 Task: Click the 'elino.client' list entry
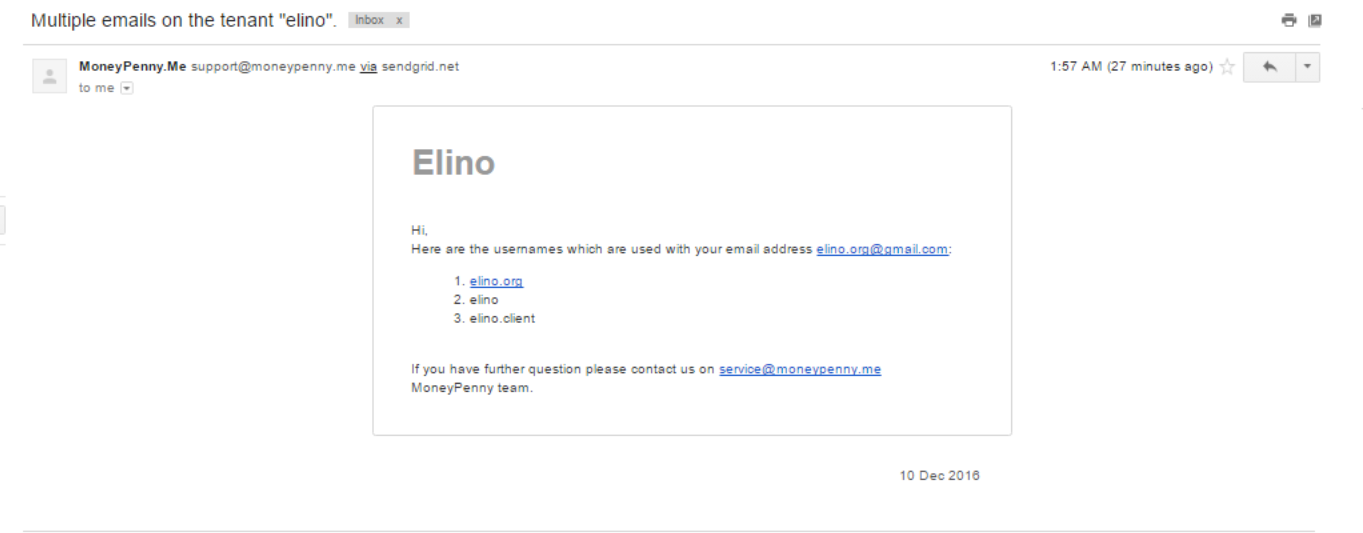click(x=502, y=318)
